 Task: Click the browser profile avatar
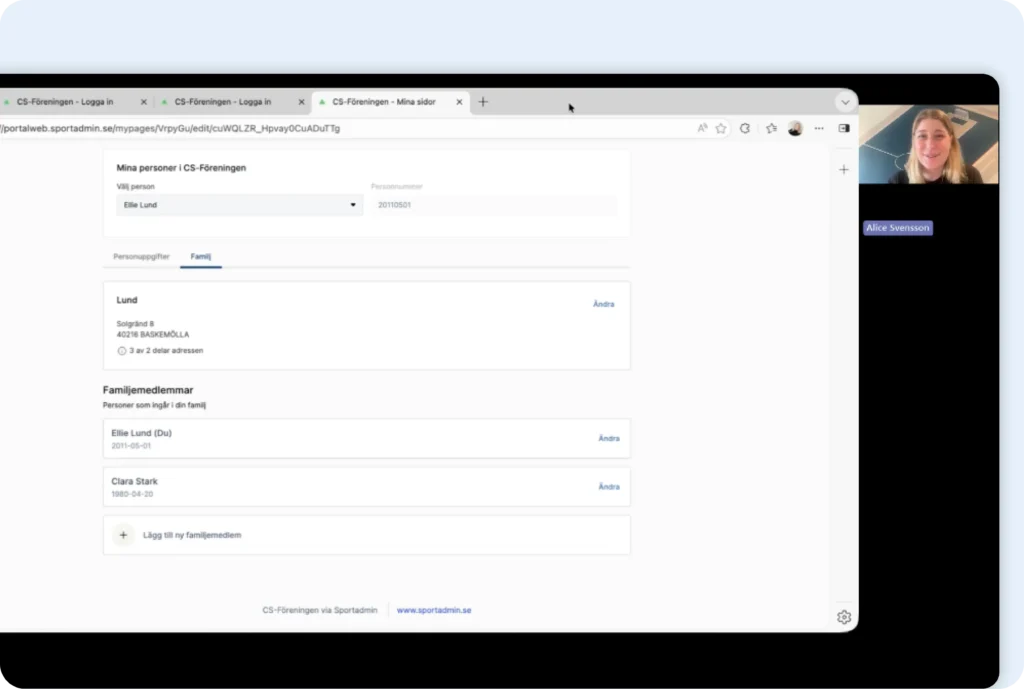pyautogui.click(x=795, y=128)
